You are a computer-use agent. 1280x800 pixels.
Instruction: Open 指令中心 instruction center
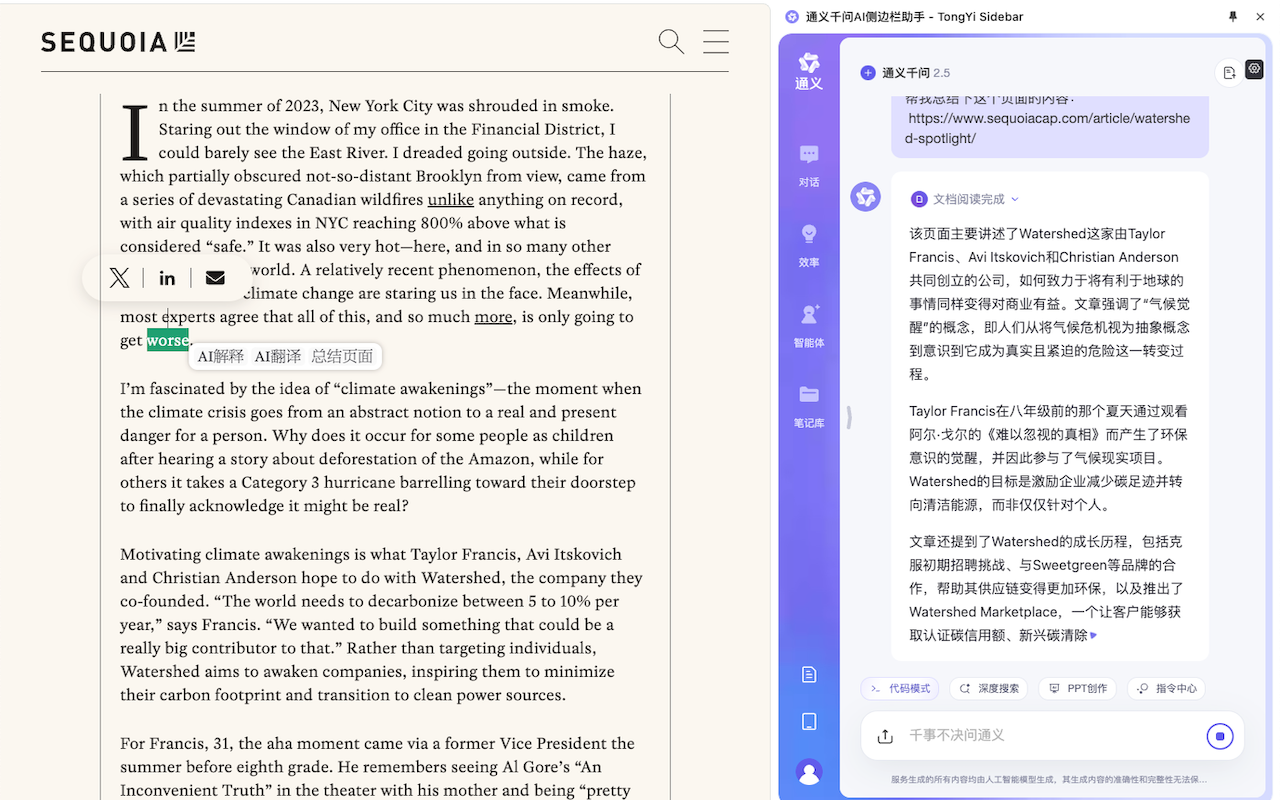pyautogui.click(x=1165, y=688)
